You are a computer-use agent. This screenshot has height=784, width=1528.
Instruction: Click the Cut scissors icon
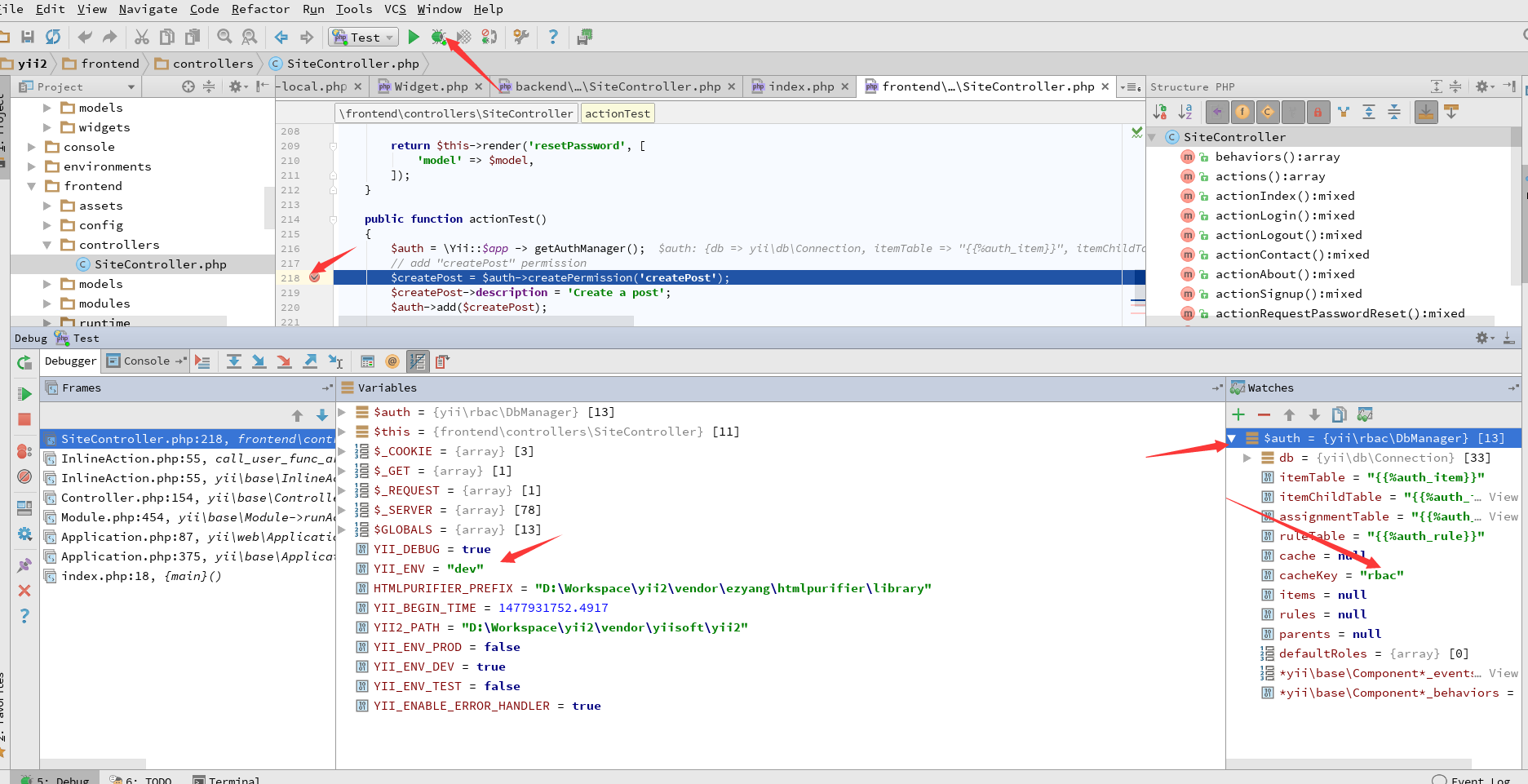click(142, 37)
